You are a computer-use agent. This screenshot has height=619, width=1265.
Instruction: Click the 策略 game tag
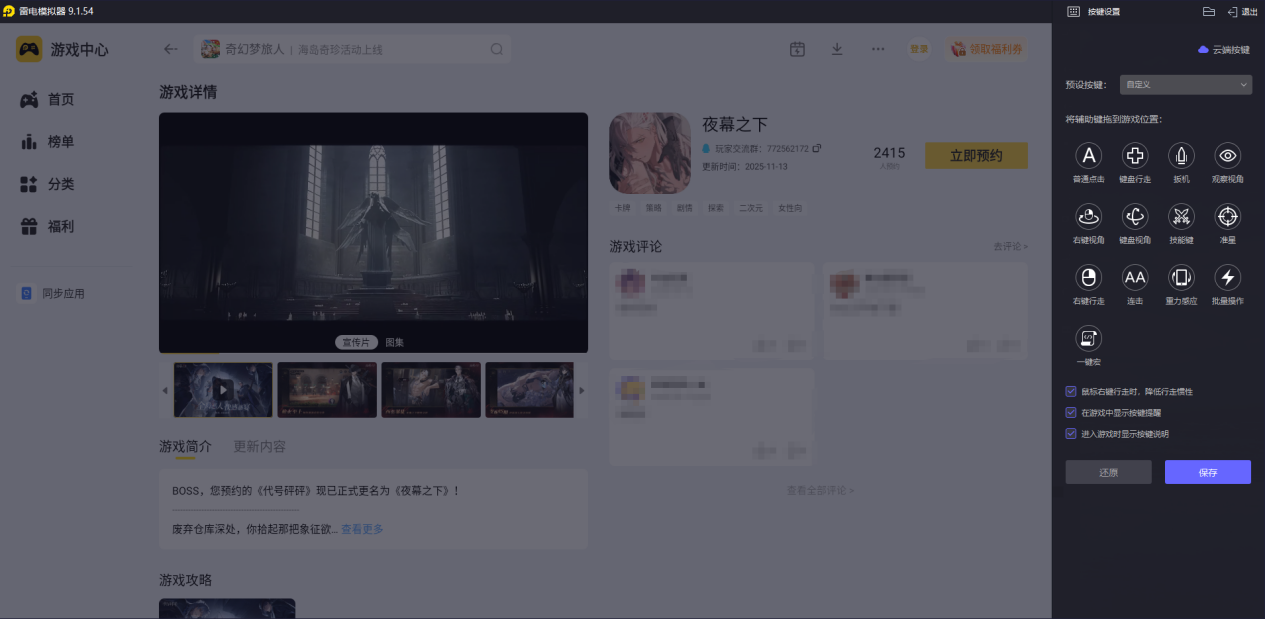click(654, 207)
